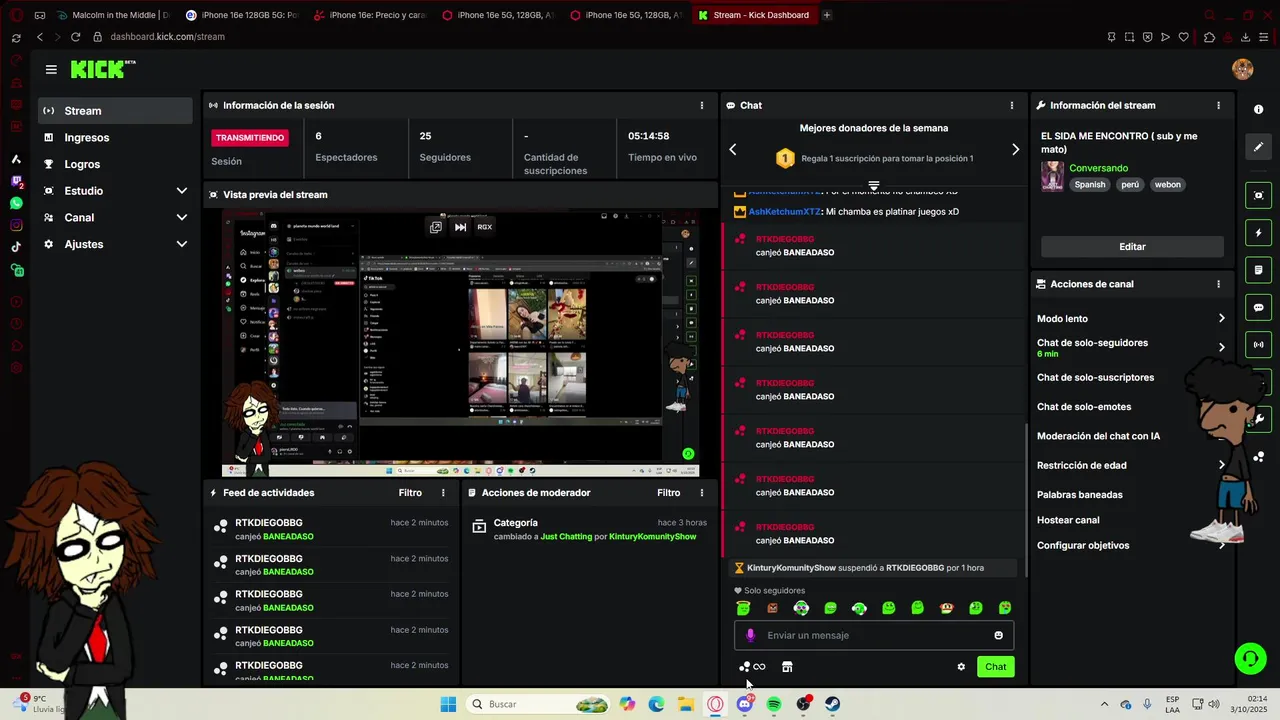This screenshot has width=1280, height=720.
Task: Toggle the broadcast signal widget in right sidebar
Action: (1259, 345)
